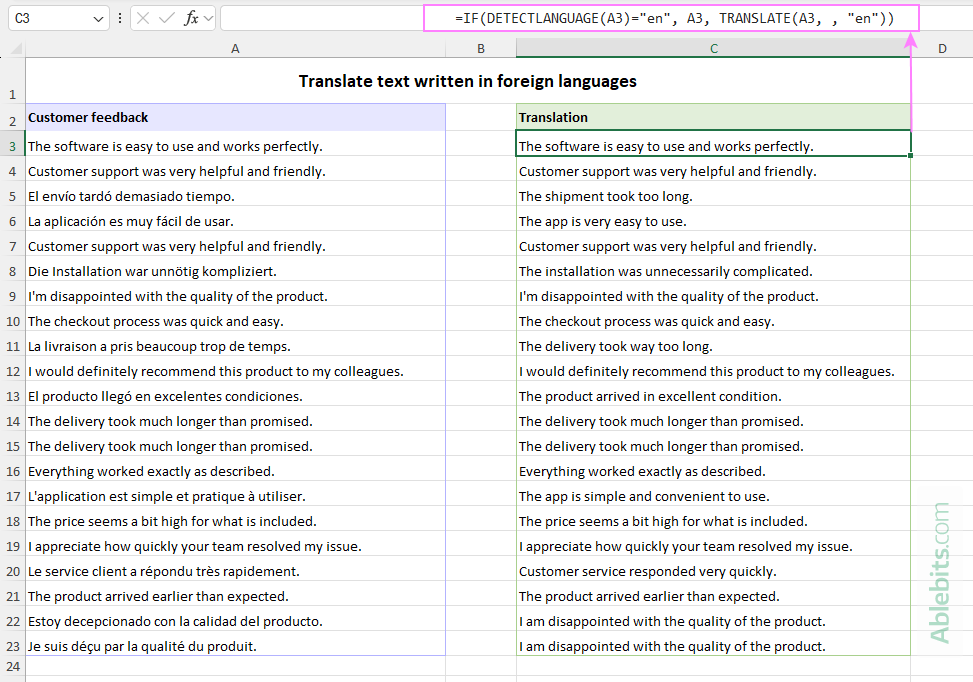This screenshot has height=682, width=973.
Task: Open Insert Function (fx) dialog
Action: 191,19
